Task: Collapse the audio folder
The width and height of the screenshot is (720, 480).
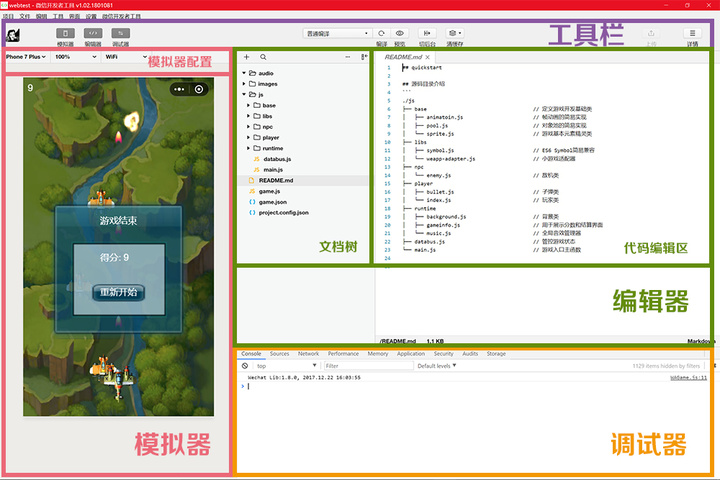Action: click(x=244, y=73)
